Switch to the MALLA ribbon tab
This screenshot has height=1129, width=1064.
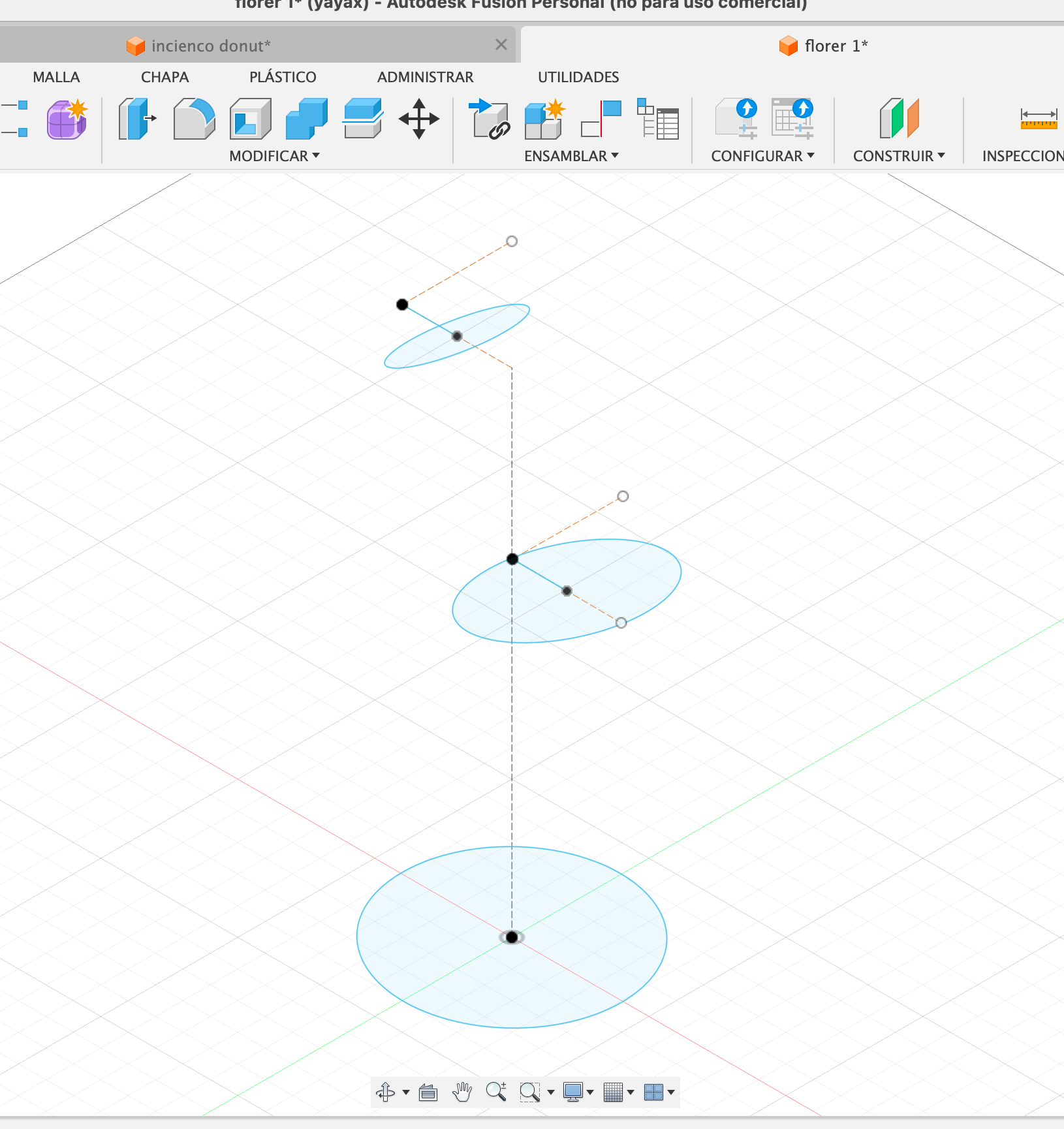(56, 77)
